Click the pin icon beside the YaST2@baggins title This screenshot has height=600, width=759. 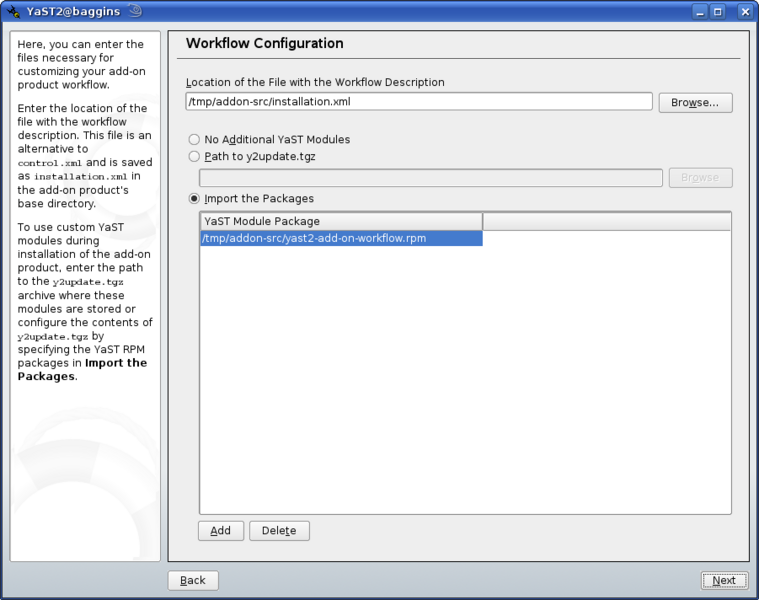coord(136,11)
